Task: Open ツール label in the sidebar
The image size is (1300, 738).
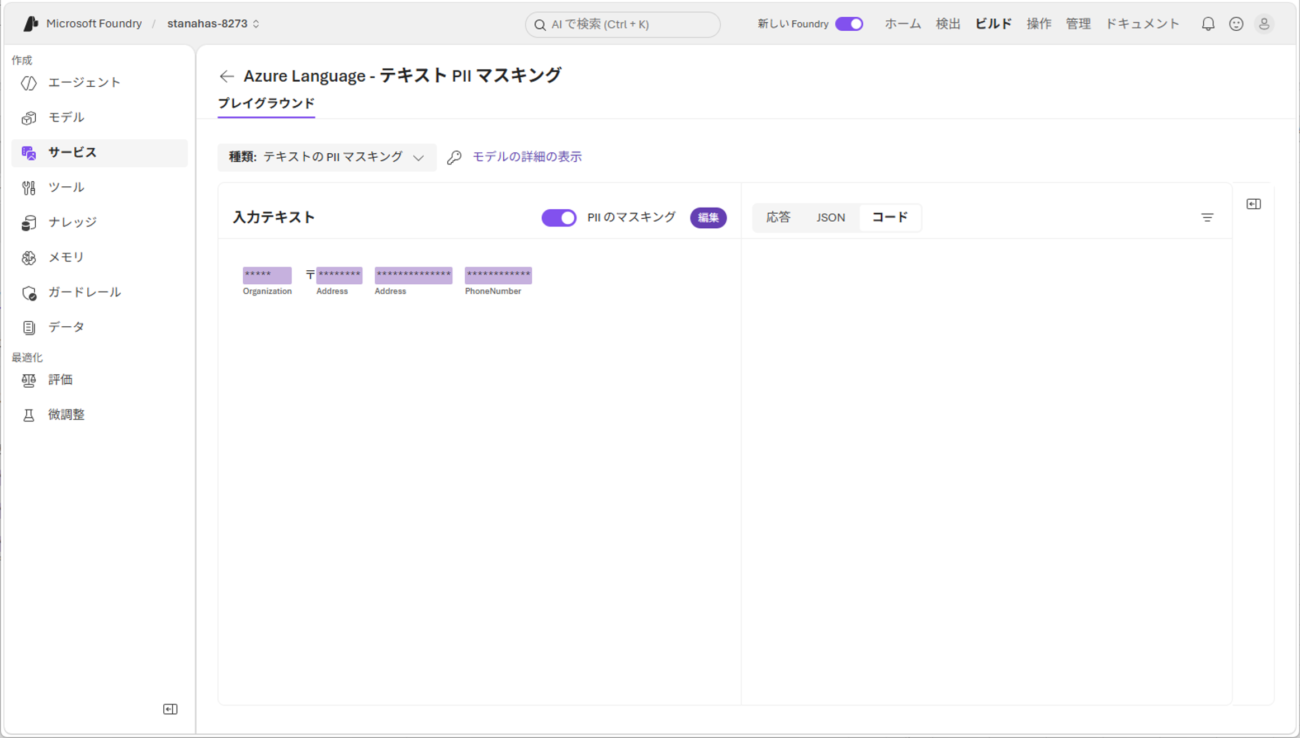Action: 66,188
